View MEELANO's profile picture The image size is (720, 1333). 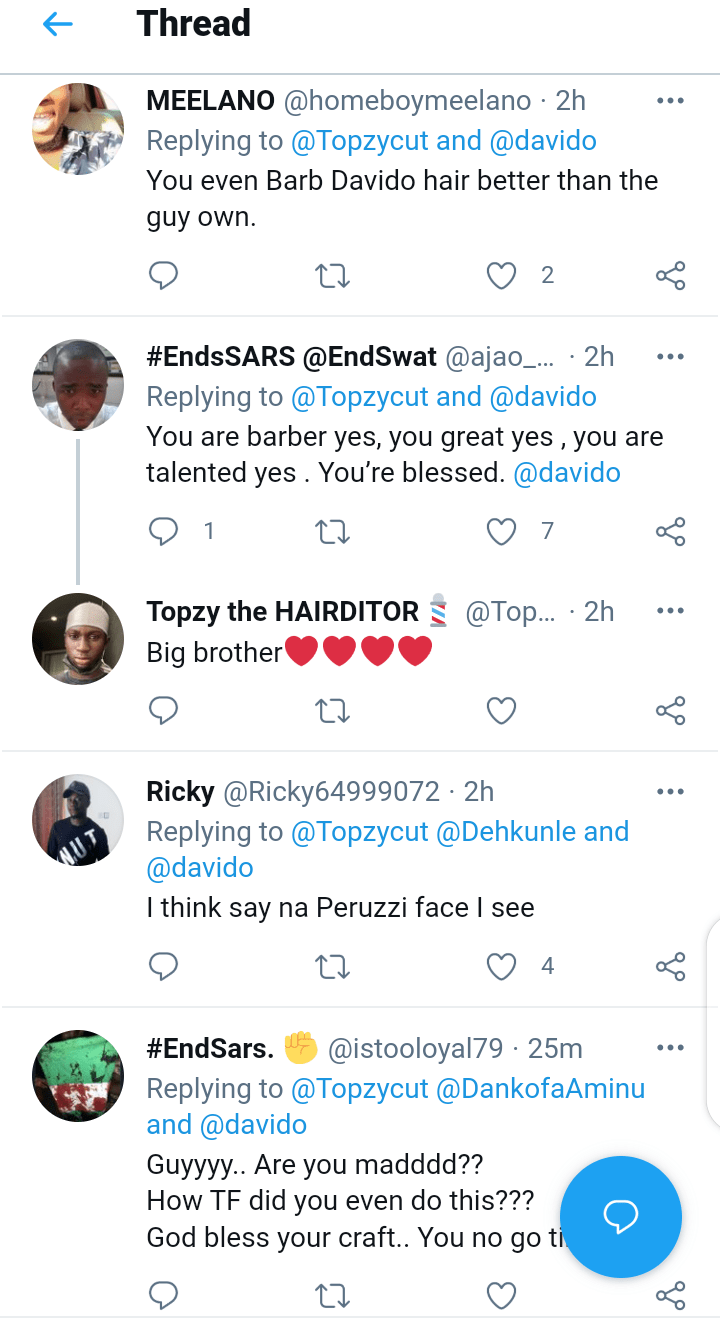(78, 129)
